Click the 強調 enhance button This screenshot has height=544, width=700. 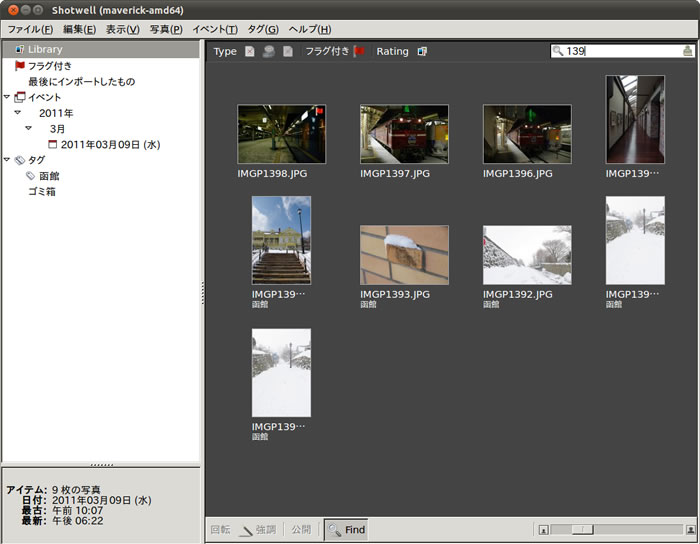point(258,530)
